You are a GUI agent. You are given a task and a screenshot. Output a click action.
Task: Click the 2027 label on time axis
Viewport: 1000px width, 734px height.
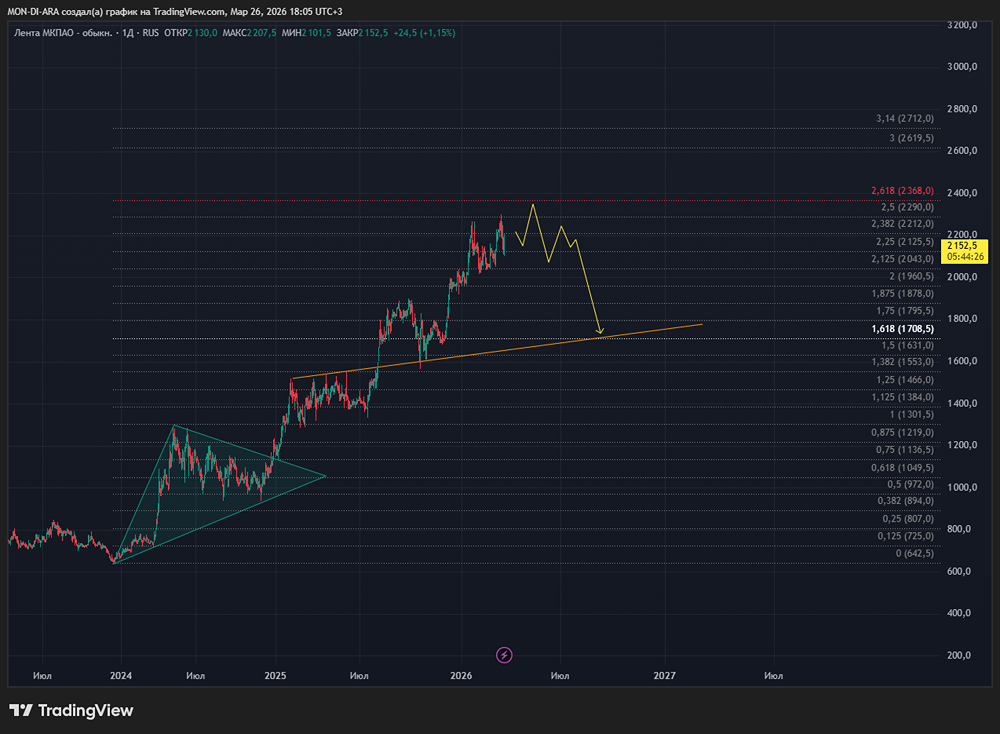pyautogui.click(x=665, y=676)
